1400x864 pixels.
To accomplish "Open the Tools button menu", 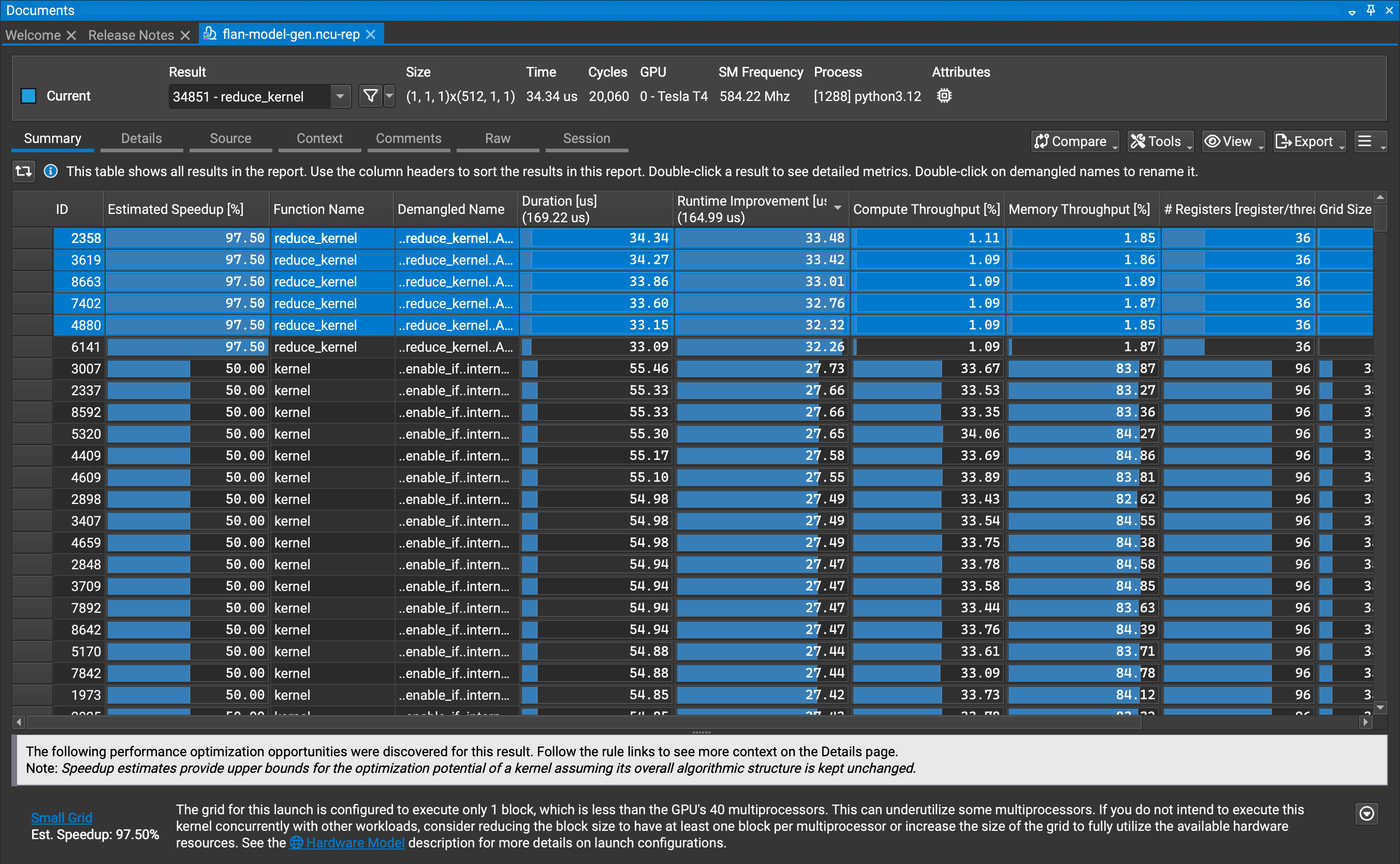I will point(1161,141).
